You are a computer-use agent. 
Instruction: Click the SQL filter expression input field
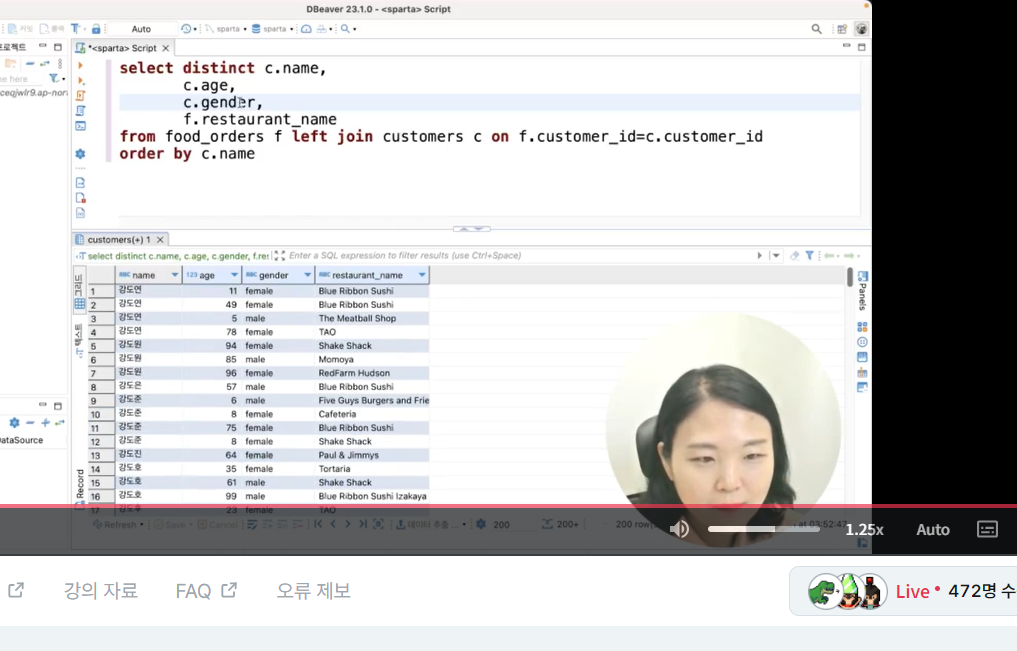(x=519, y=255)
